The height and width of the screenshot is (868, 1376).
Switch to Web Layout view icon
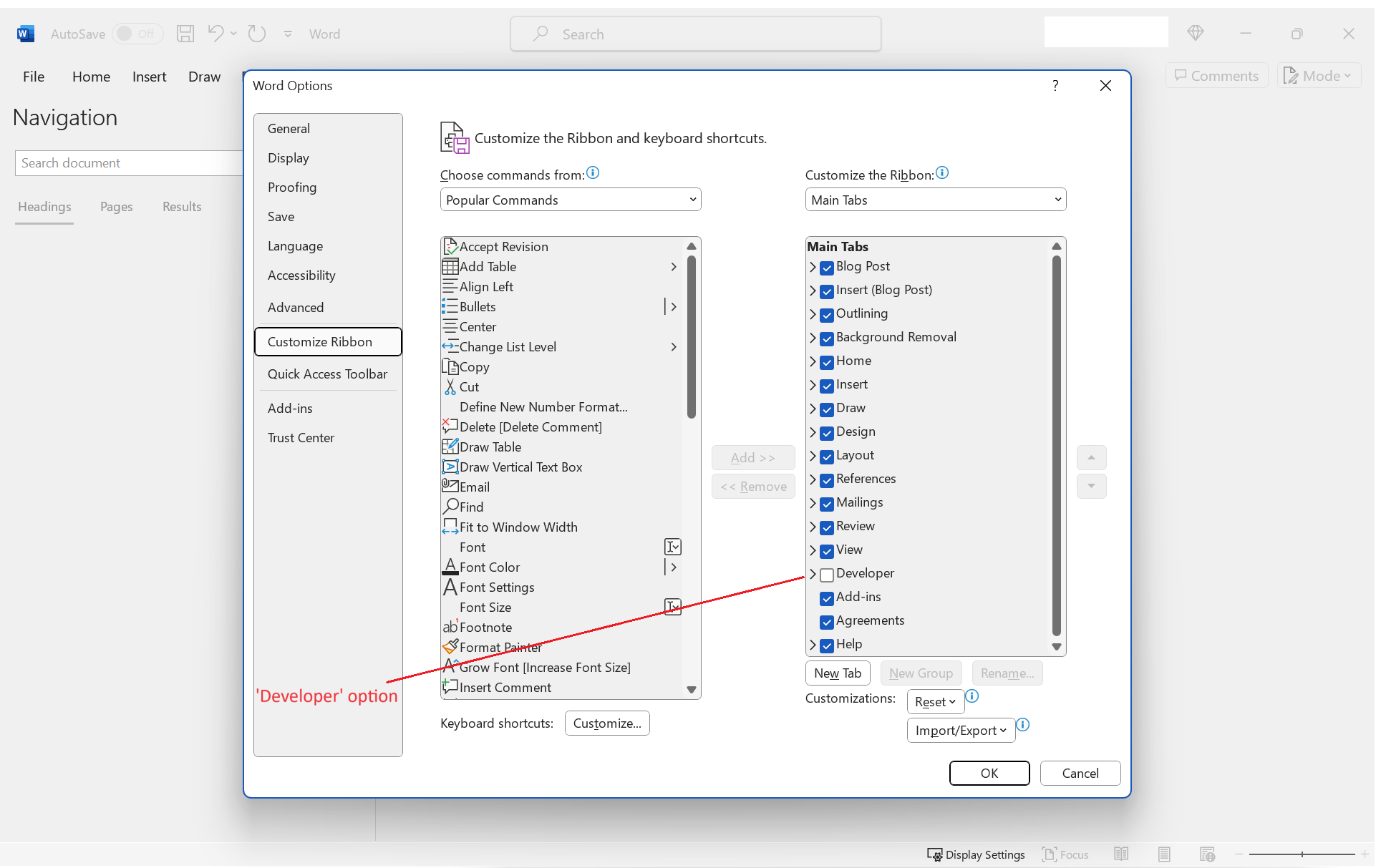click(x=1208, y=854)
